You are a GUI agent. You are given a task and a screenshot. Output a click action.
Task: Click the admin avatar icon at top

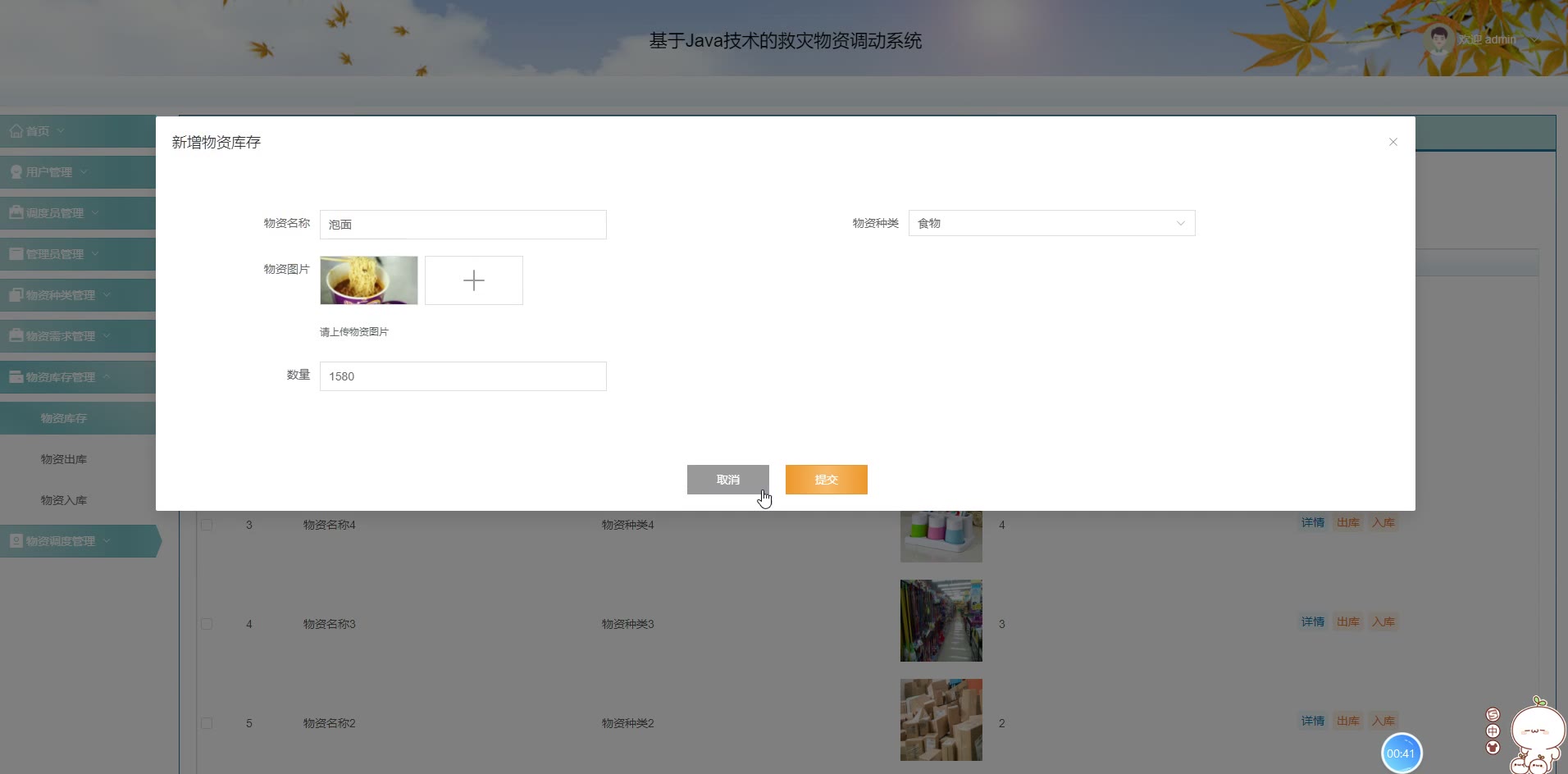coord(1438,39)
